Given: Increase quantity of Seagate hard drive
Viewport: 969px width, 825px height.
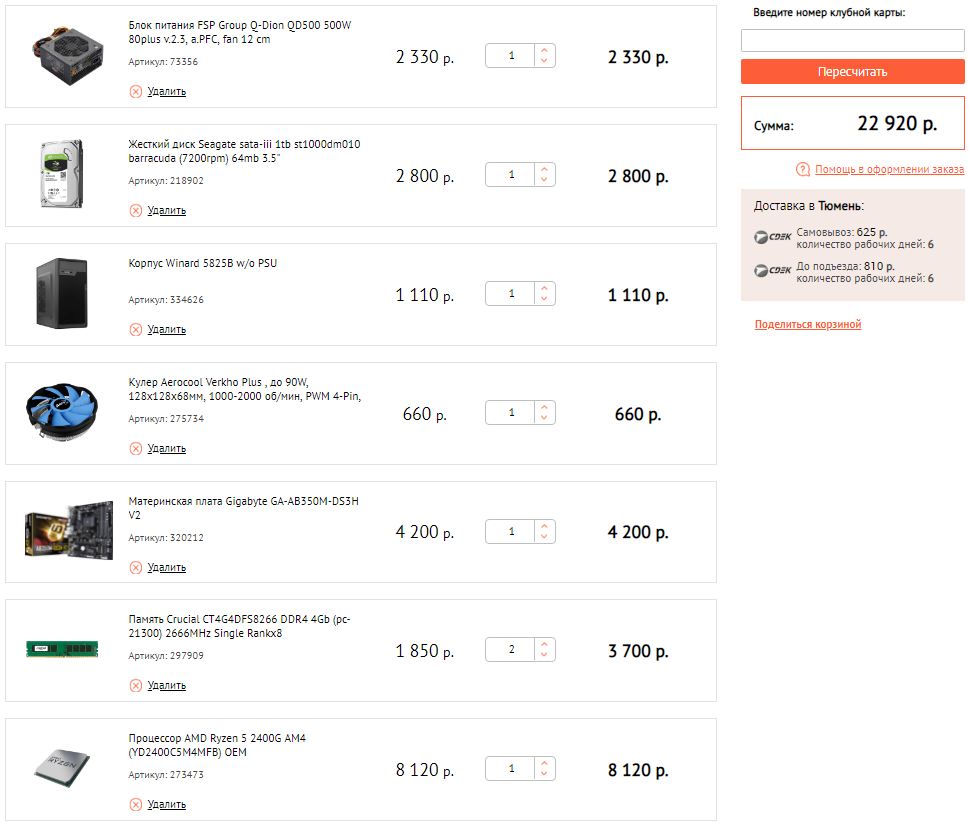Looking at the screenshot, I should coord(544,169).
